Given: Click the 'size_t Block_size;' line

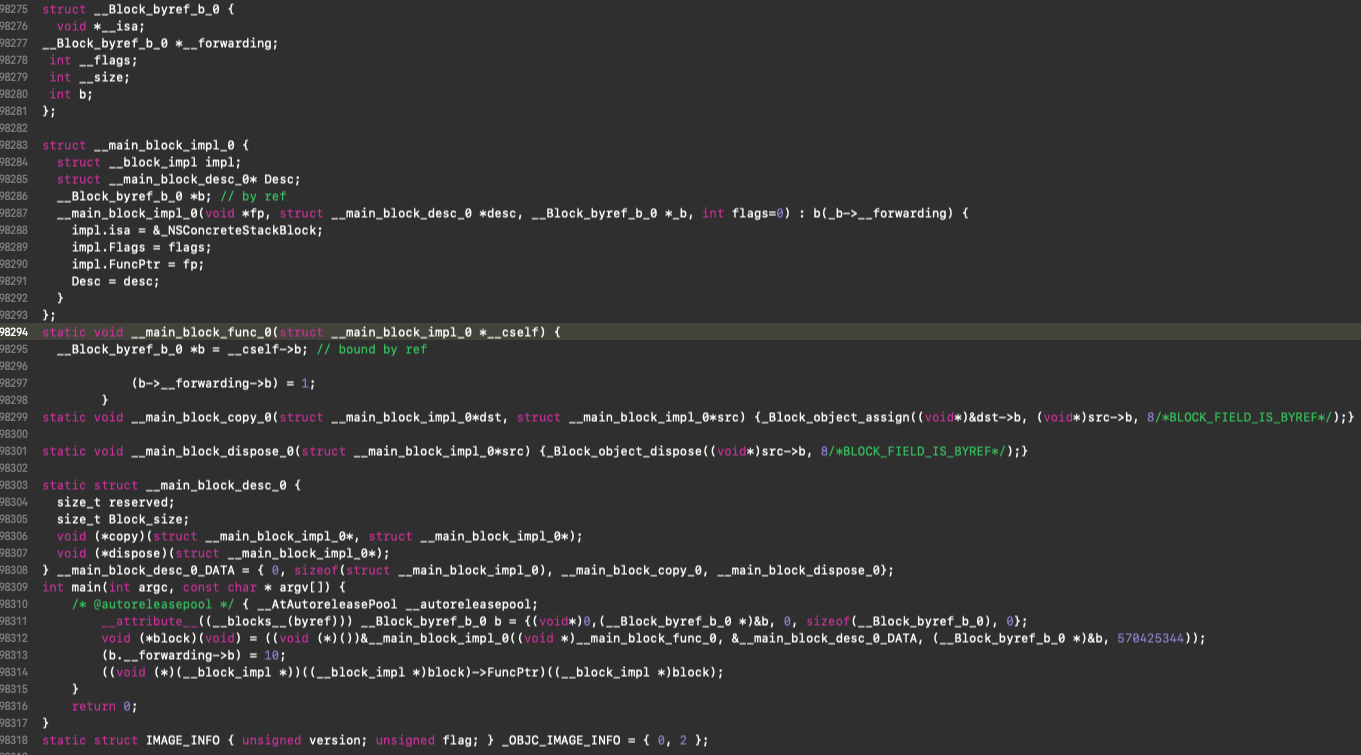Looking at the screenshot, I should (123, 519).
